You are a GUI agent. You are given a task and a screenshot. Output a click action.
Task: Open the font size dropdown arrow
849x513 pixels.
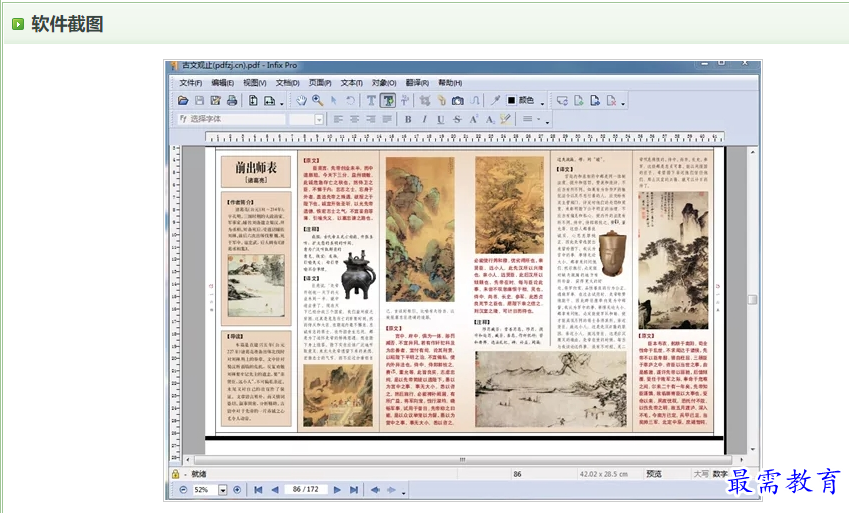click(319, 119)
